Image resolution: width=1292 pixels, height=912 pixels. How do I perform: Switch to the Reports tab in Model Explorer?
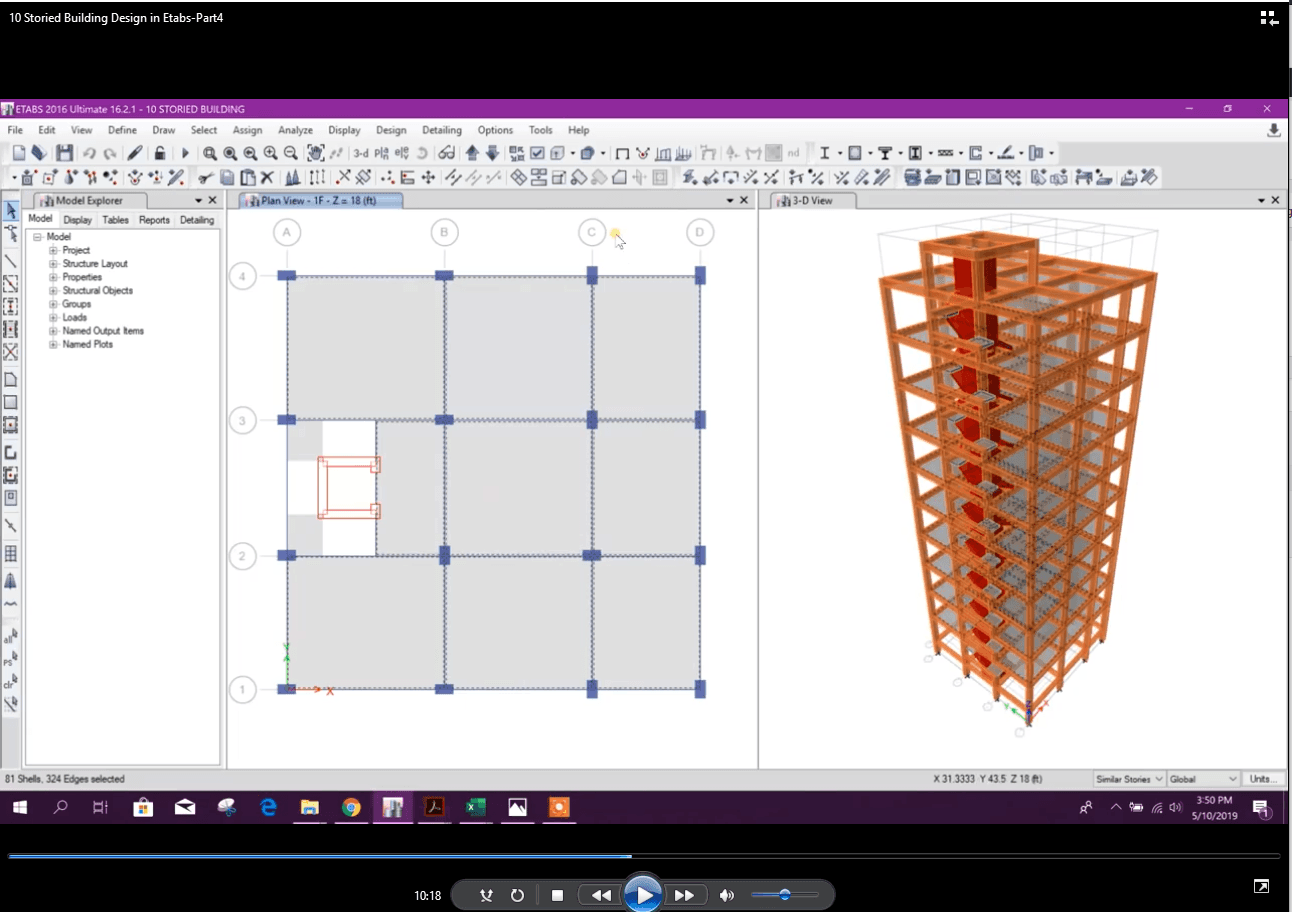[154, 220]
